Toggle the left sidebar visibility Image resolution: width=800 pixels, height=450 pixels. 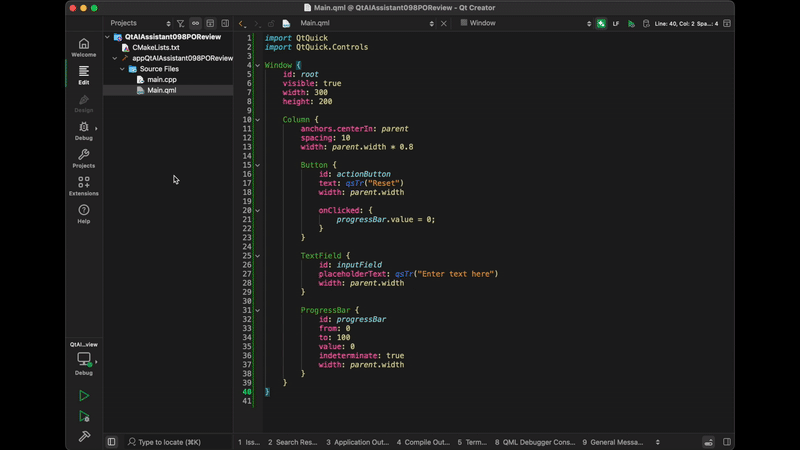(x=111, y=441)
